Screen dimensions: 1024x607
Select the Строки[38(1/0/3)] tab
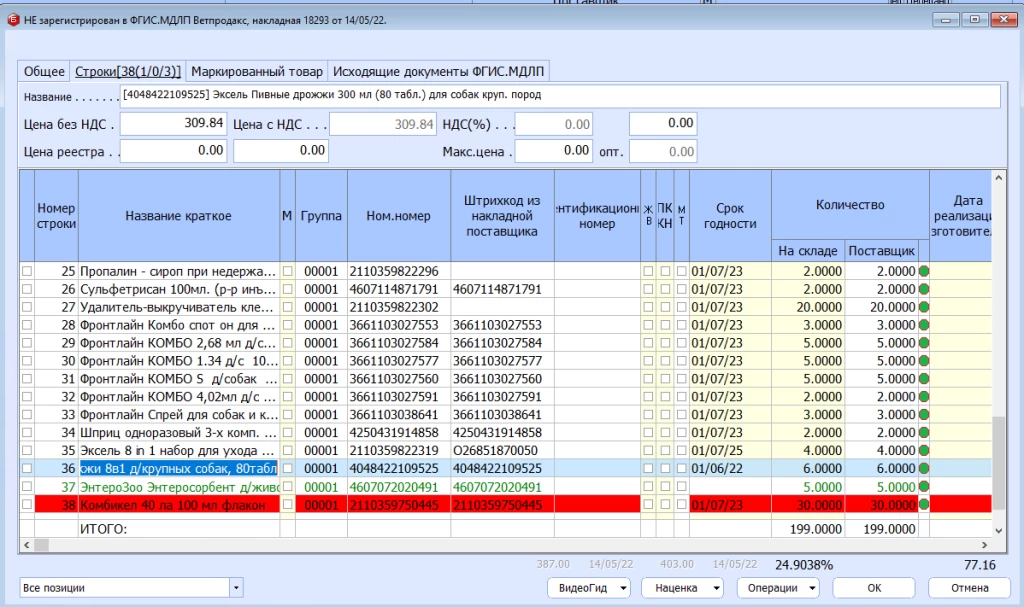[x=128, y=71]
